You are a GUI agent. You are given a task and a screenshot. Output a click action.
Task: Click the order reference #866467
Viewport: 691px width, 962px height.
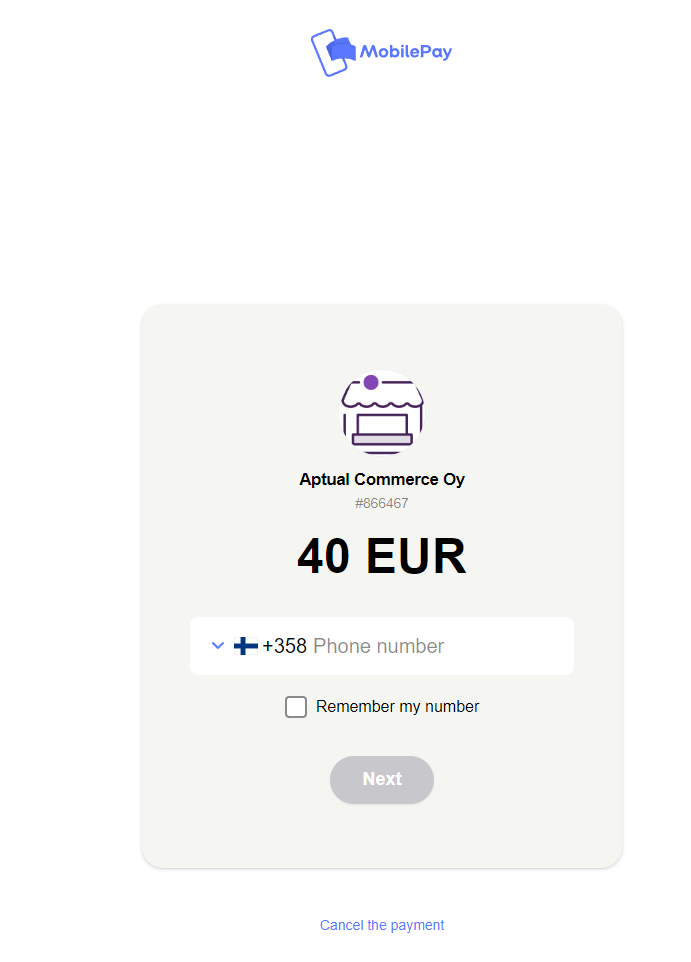382,503
